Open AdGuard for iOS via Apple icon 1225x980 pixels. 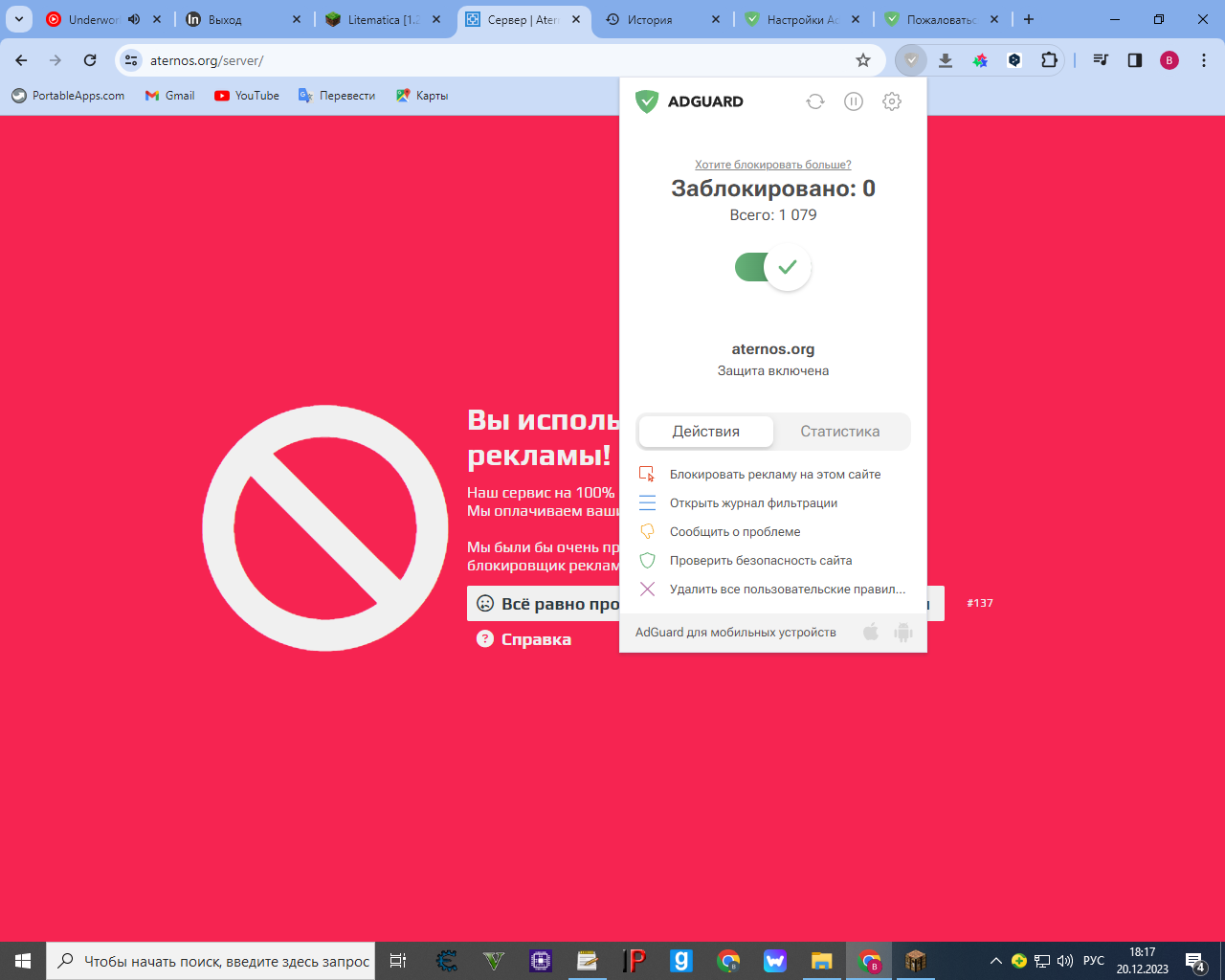871,632
